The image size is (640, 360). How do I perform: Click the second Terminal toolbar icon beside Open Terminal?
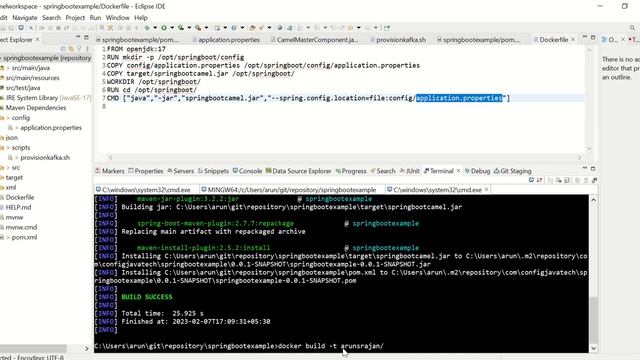pos(539,180)
